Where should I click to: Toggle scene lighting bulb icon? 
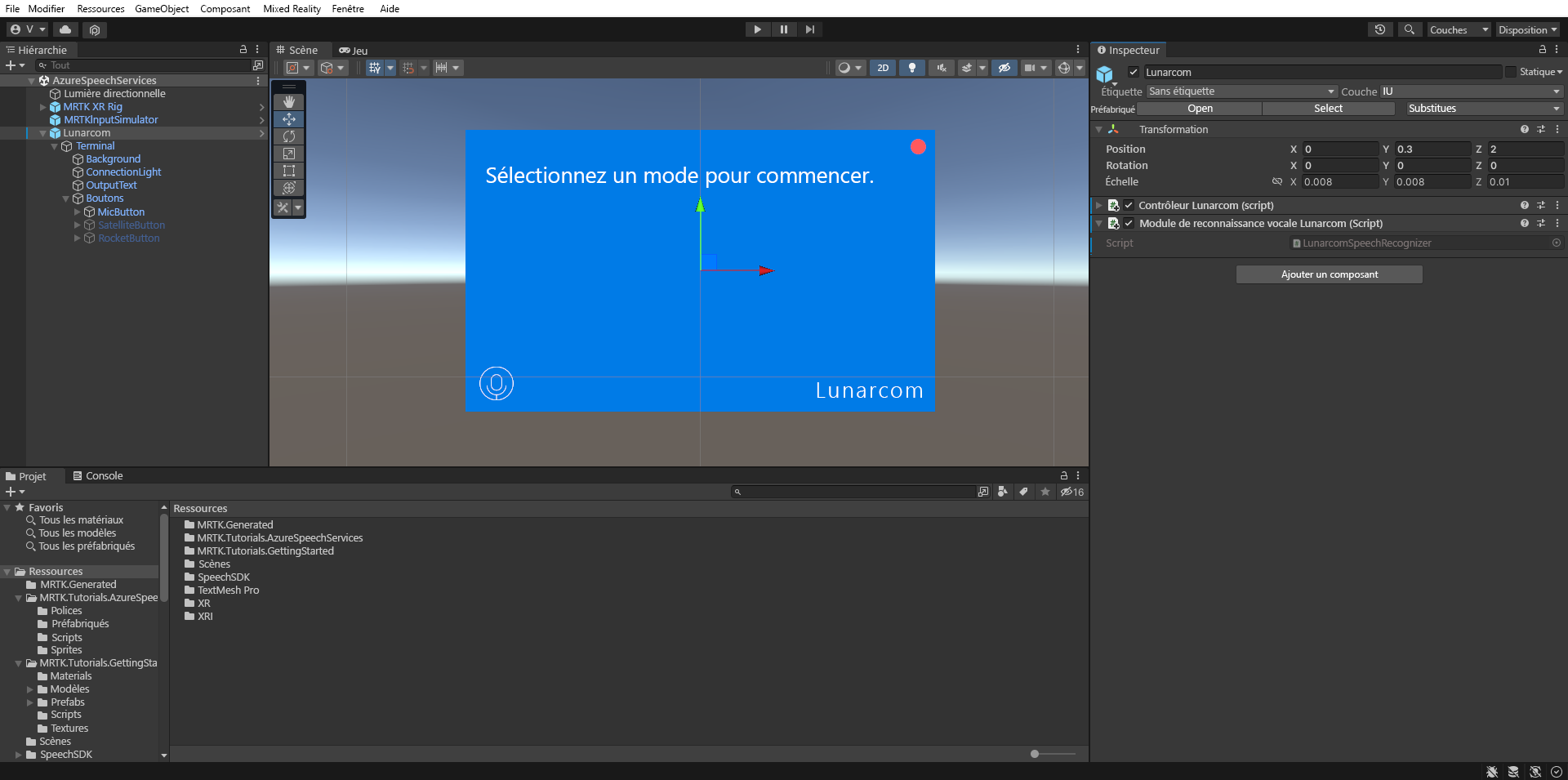[912, 68]
